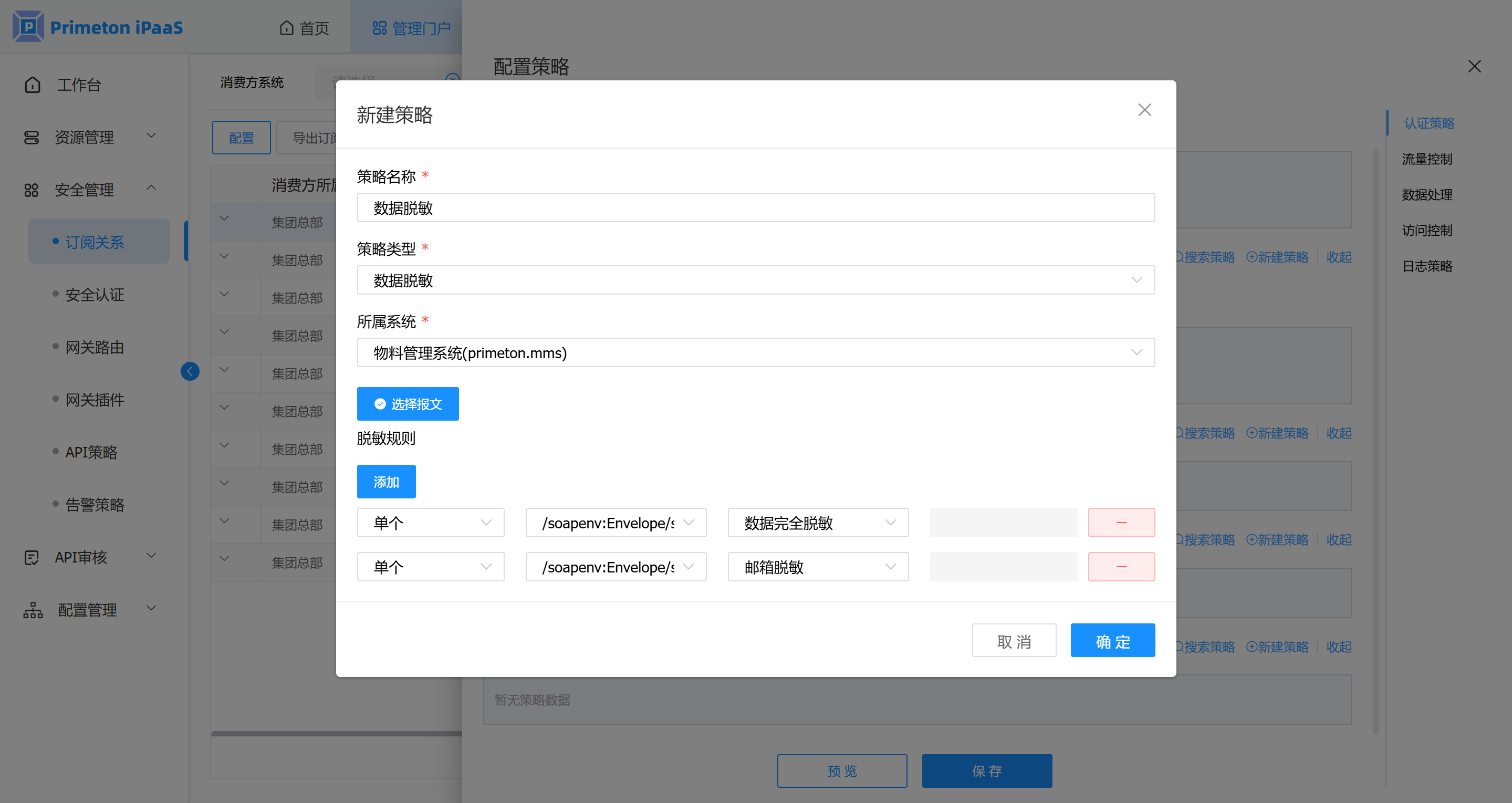Open the 管理门户 top tab
This screenshot has height=803, width=1512.
click(x=411, y=28)
